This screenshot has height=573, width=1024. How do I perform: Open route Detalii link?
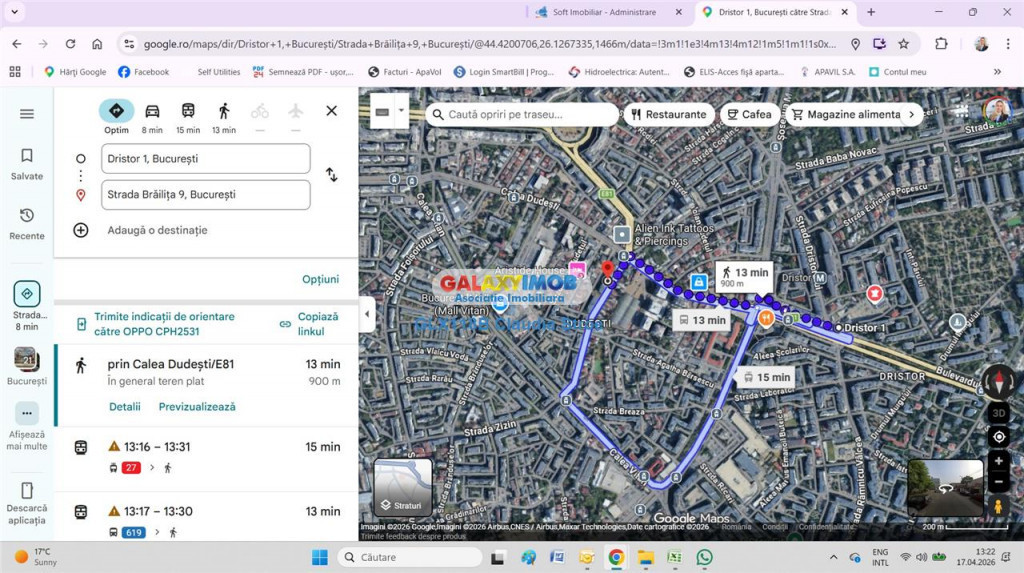[125, 407]
